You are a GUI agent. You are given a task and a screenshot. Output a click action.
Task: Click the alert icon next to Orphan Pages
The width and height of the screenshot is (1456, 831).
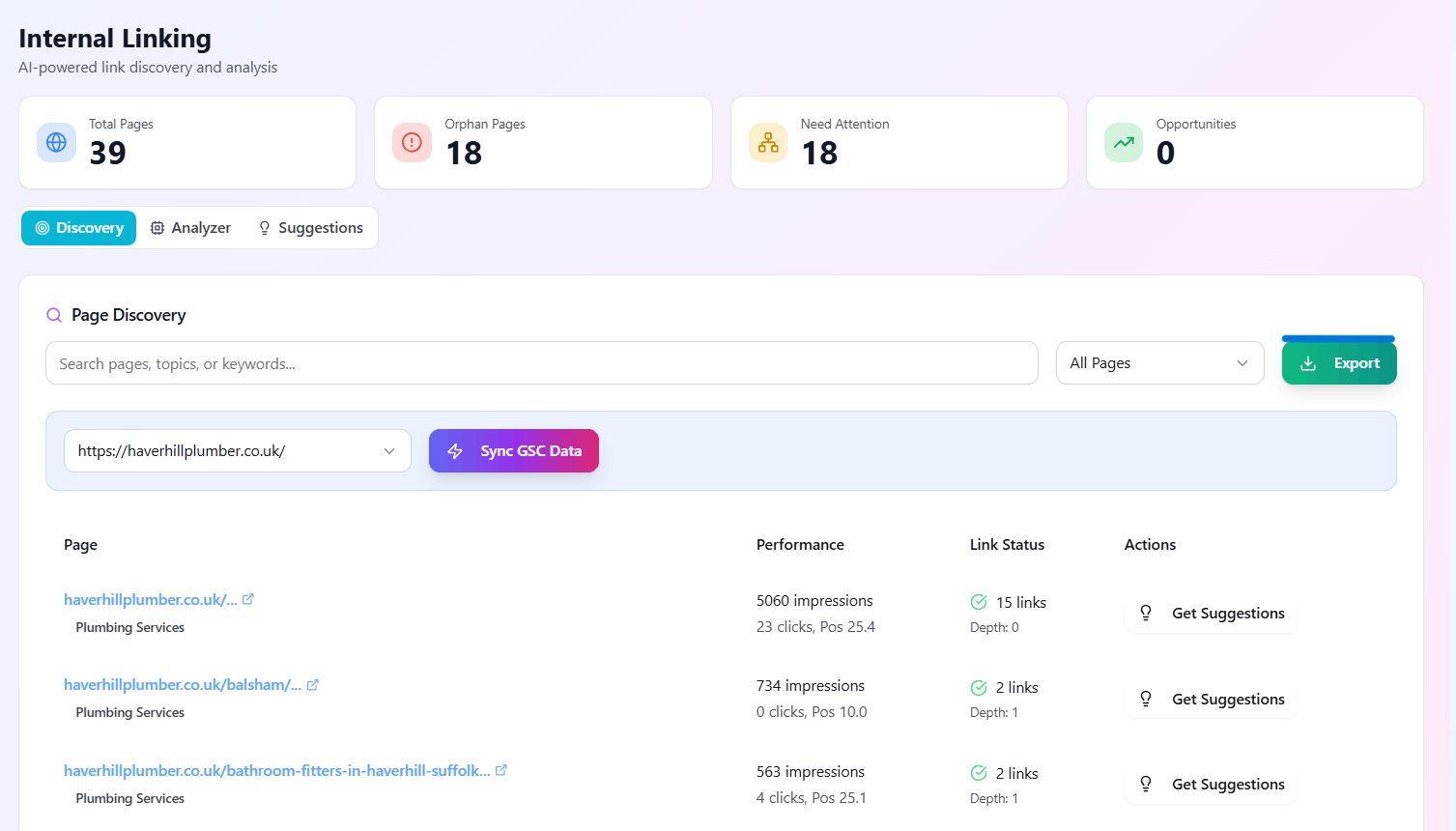click(x=412, y=142)
